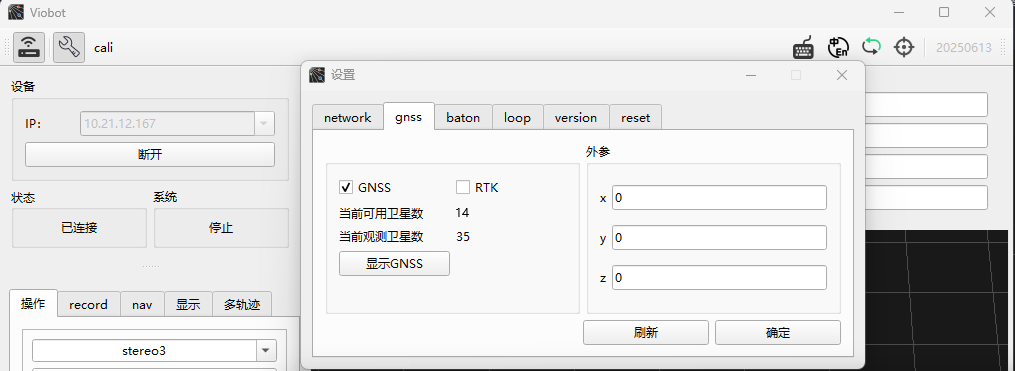Screen dimensions: 1015x371
Task: Click the y extrinsic input field
Action: [719, 238]
